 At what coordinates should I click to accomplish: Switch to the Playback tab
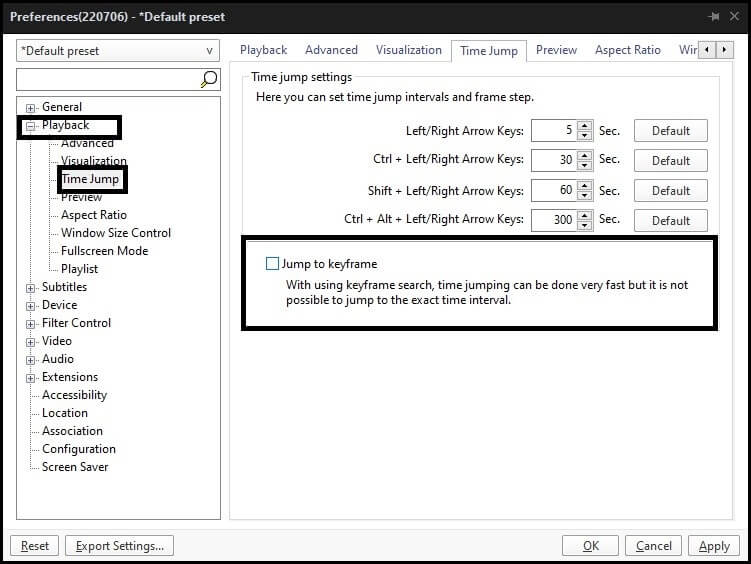pos(263,50)
